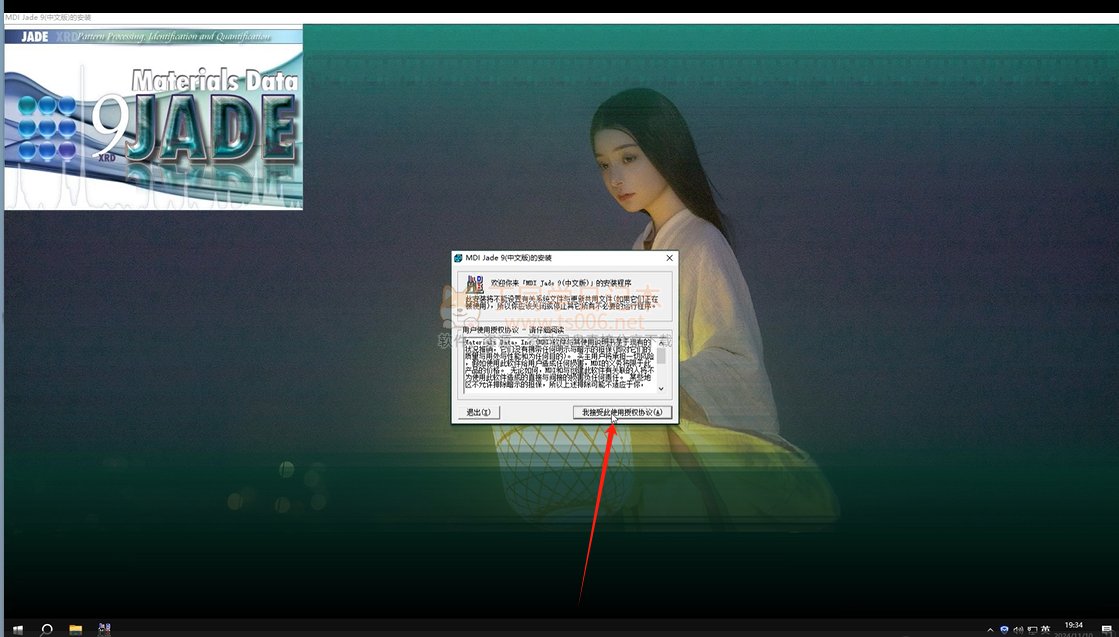Click the license agreement scrollbar thumb
The height and width of the screenshot is (637, 1119).
point(661,355)
